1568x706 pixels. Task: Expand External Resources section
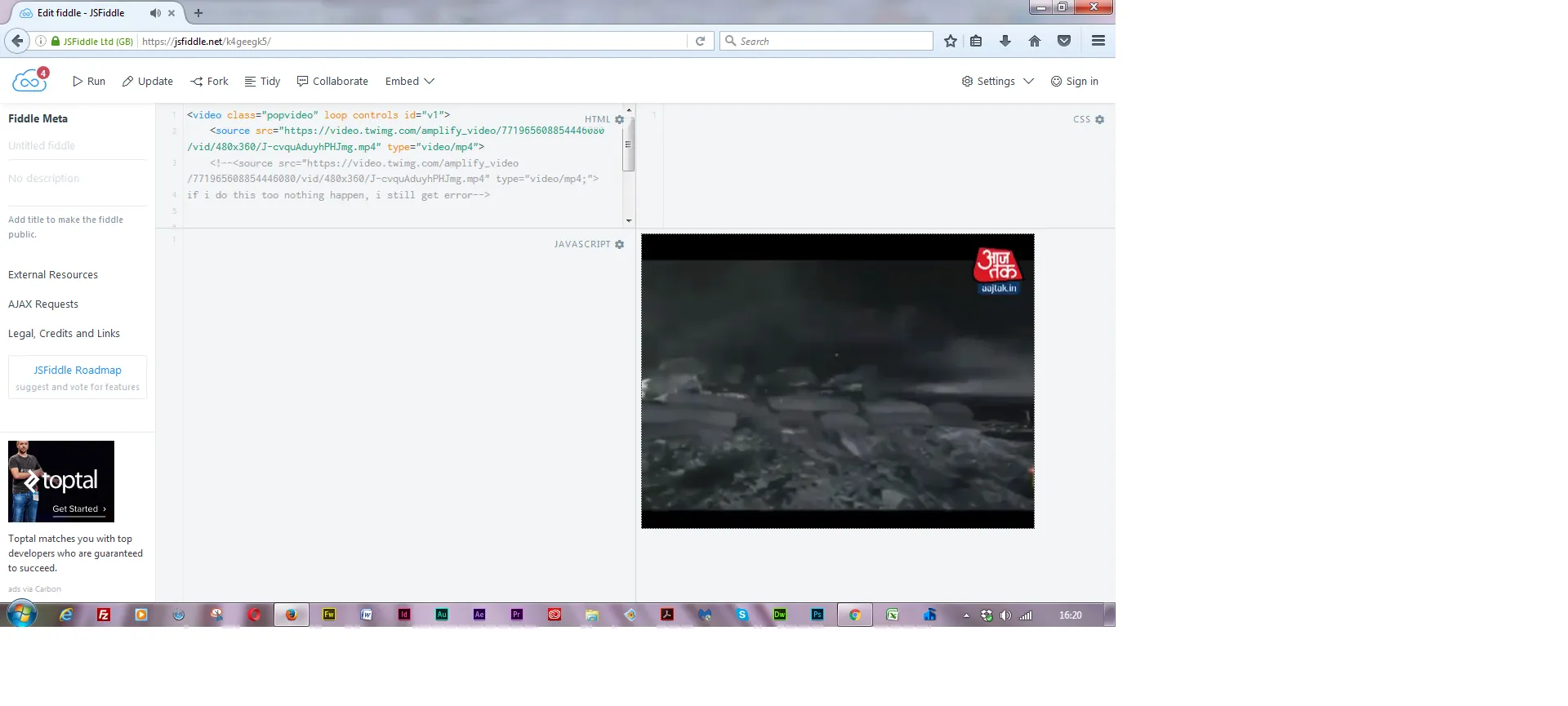53,275
